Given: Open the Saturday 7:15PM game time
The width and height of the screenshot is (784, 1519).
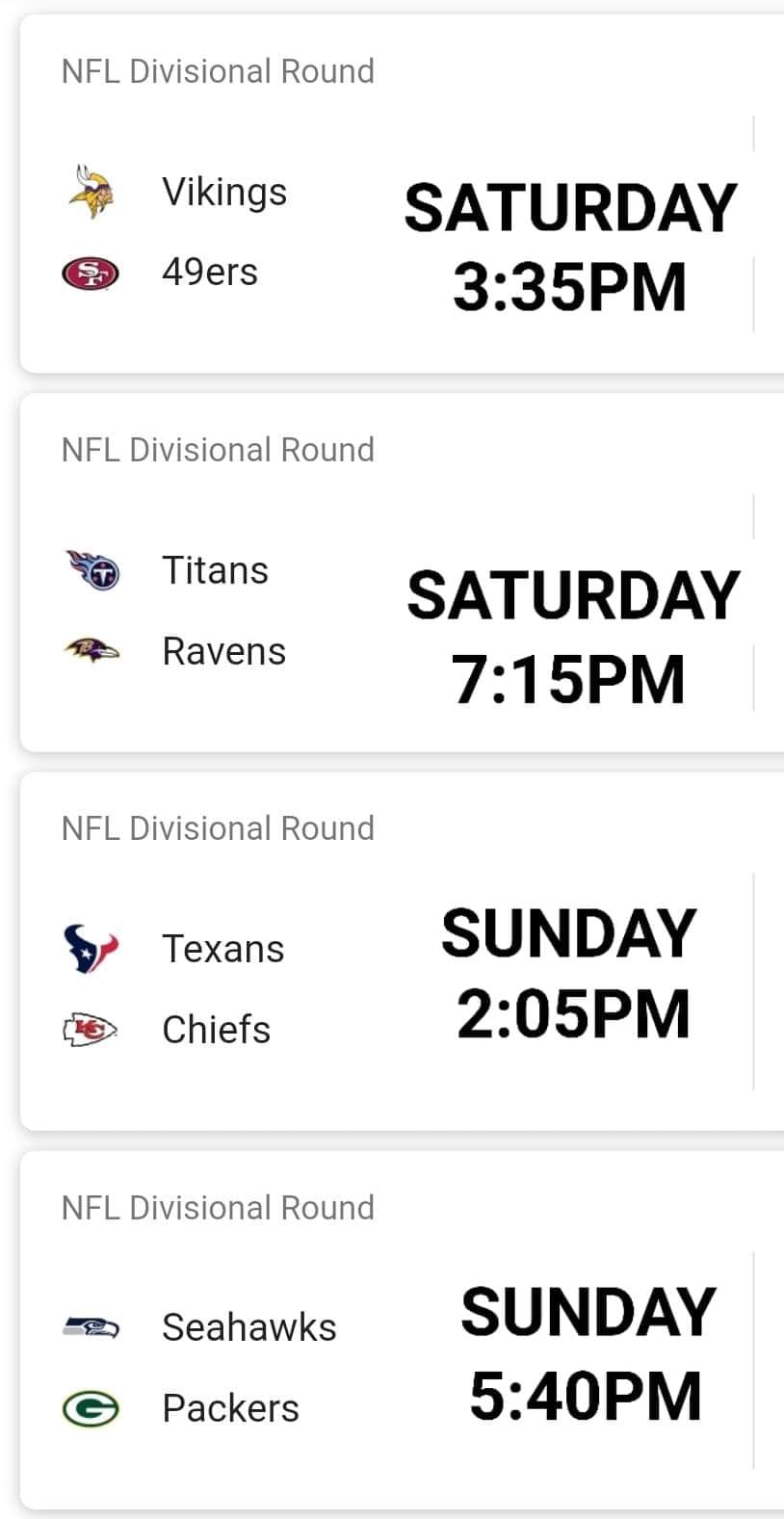Looking at the screenshot, I should click(572, 637).
